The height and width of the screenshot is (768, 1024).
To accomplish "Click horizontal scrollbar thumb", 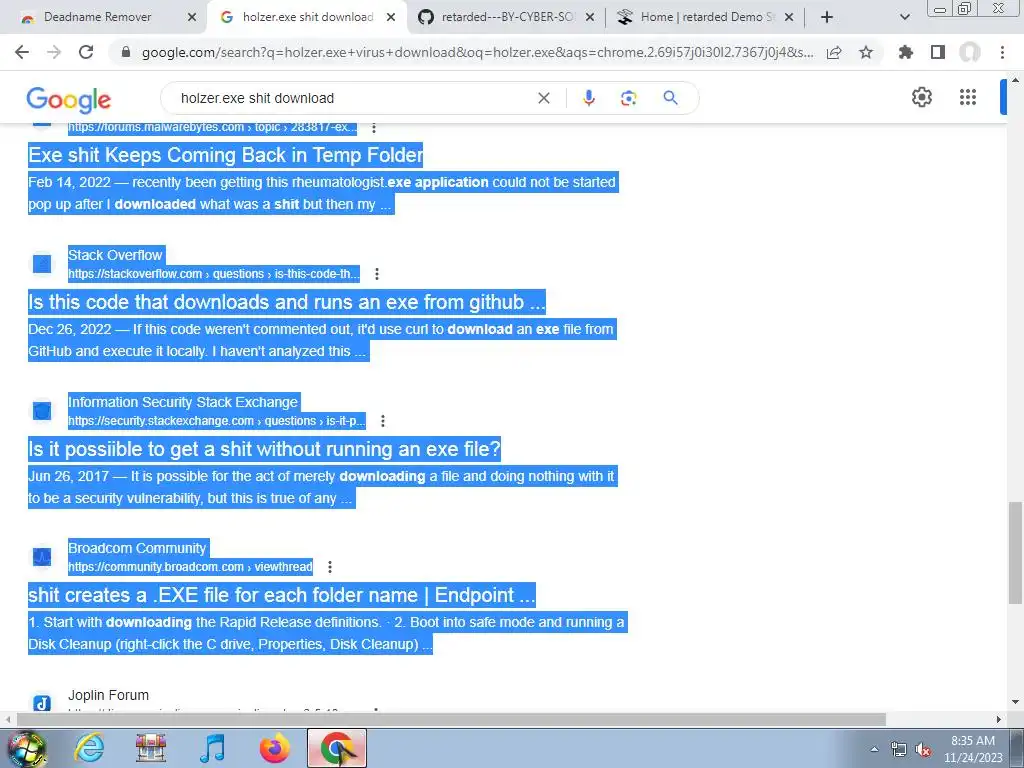I will 451,719.
